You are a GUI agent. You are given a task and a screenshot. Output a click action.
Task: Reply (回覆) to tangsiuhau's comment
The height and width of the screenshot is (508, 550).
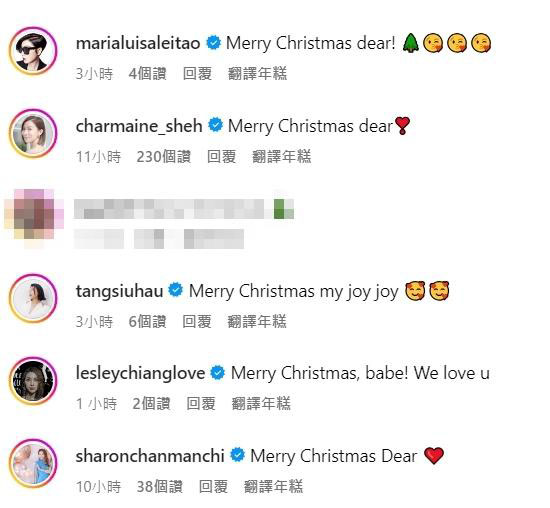click(197, 321)
